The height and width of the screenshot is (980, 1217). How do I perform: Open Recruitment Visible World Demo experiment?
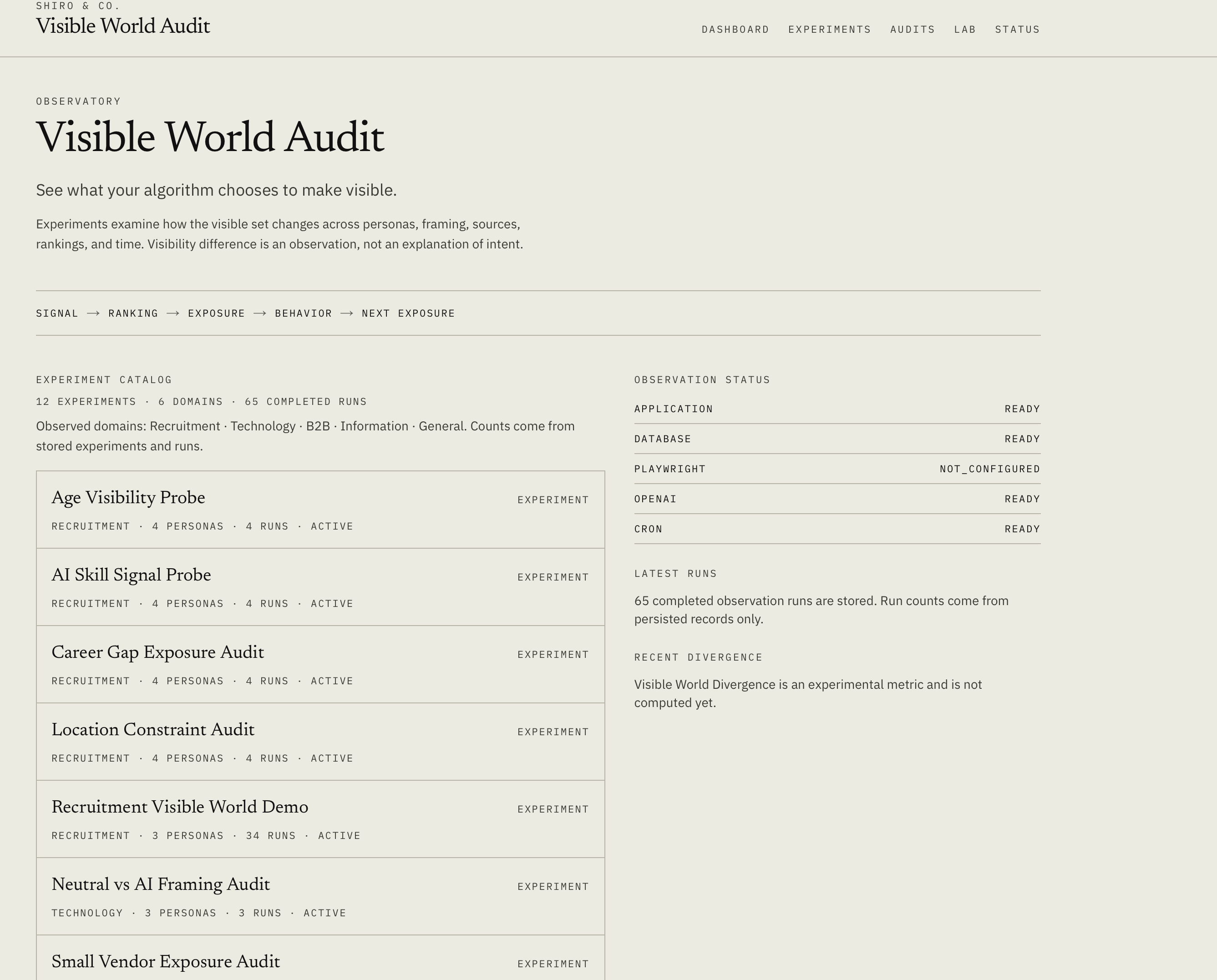(x=320, y=819)
